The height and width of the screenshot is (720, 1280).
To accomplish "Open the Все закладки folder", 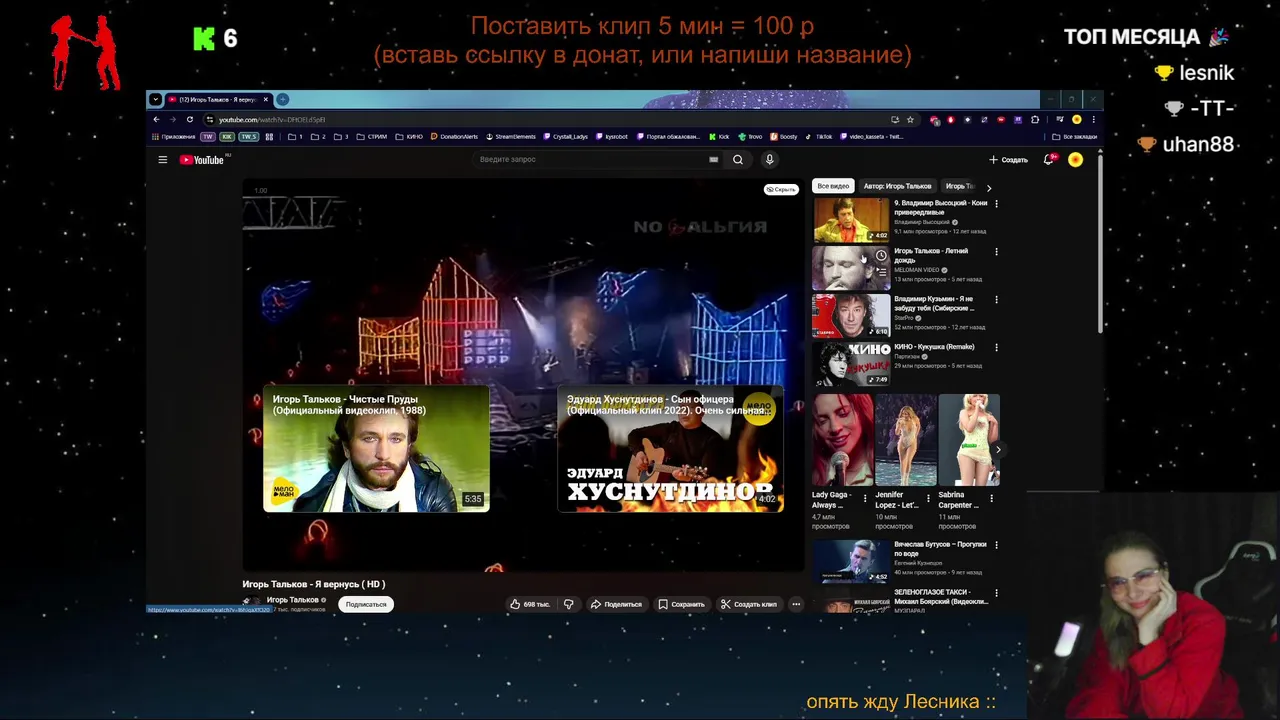I will click(1074, 136).
